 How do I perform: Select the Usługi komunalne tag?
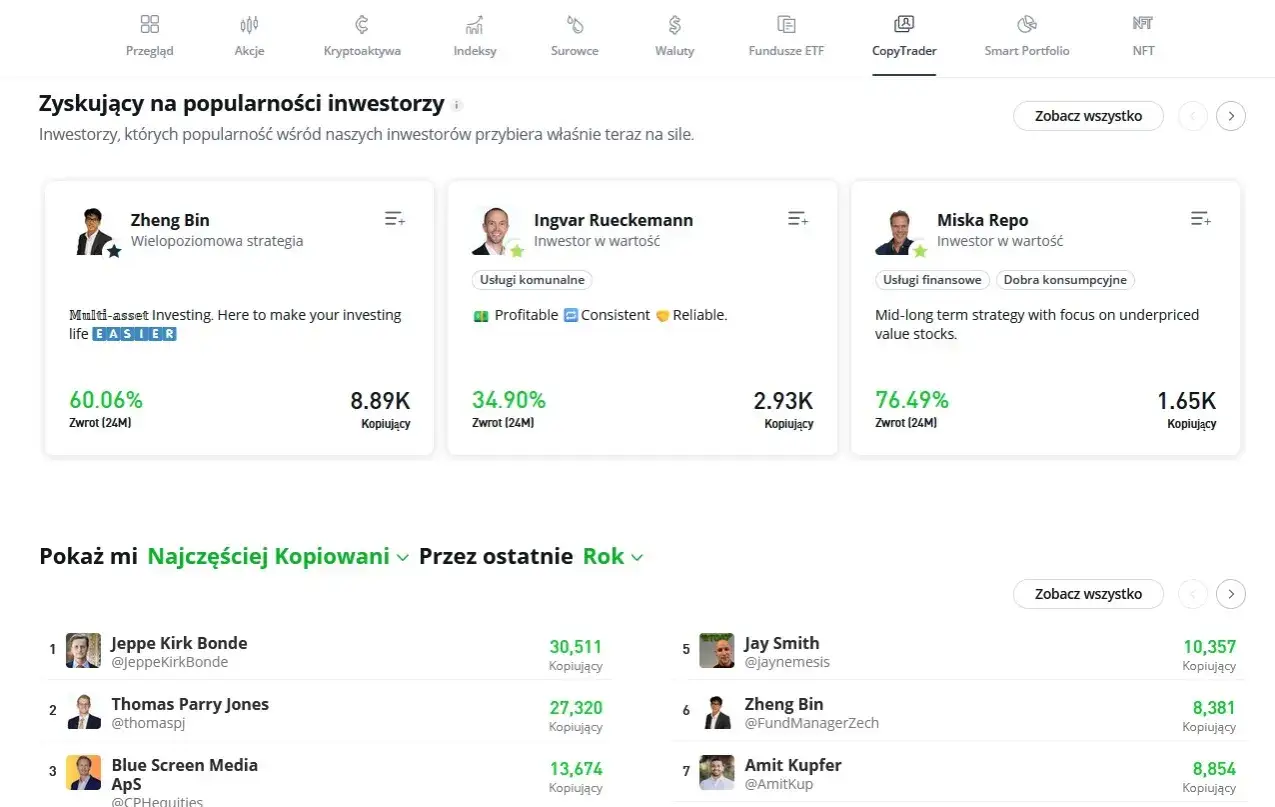click(x=532, y=280)
